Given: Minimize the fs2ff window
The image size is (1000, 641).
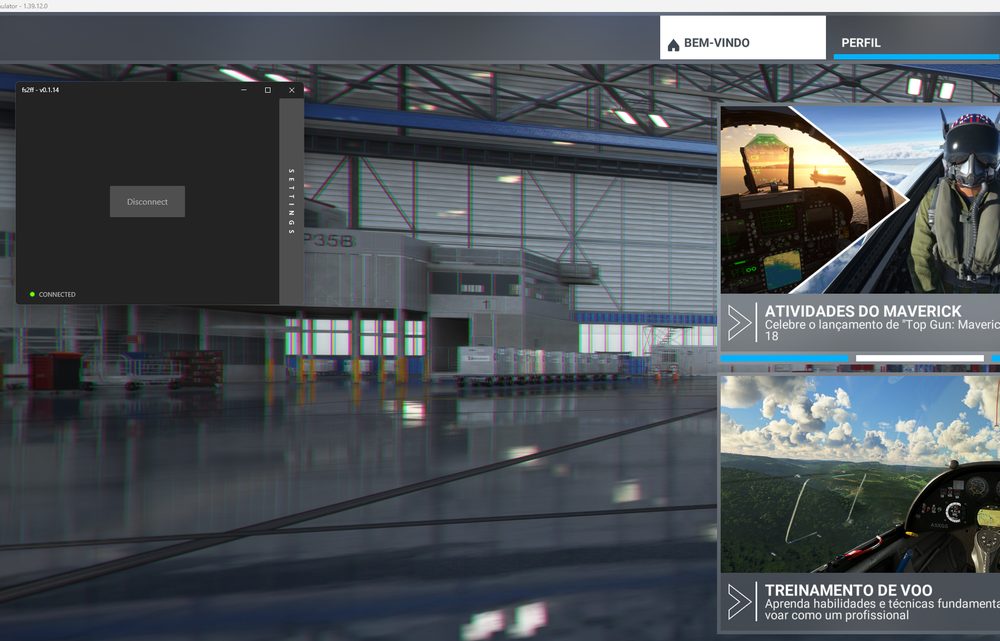Looking at the screenshot, I should 244,90.
